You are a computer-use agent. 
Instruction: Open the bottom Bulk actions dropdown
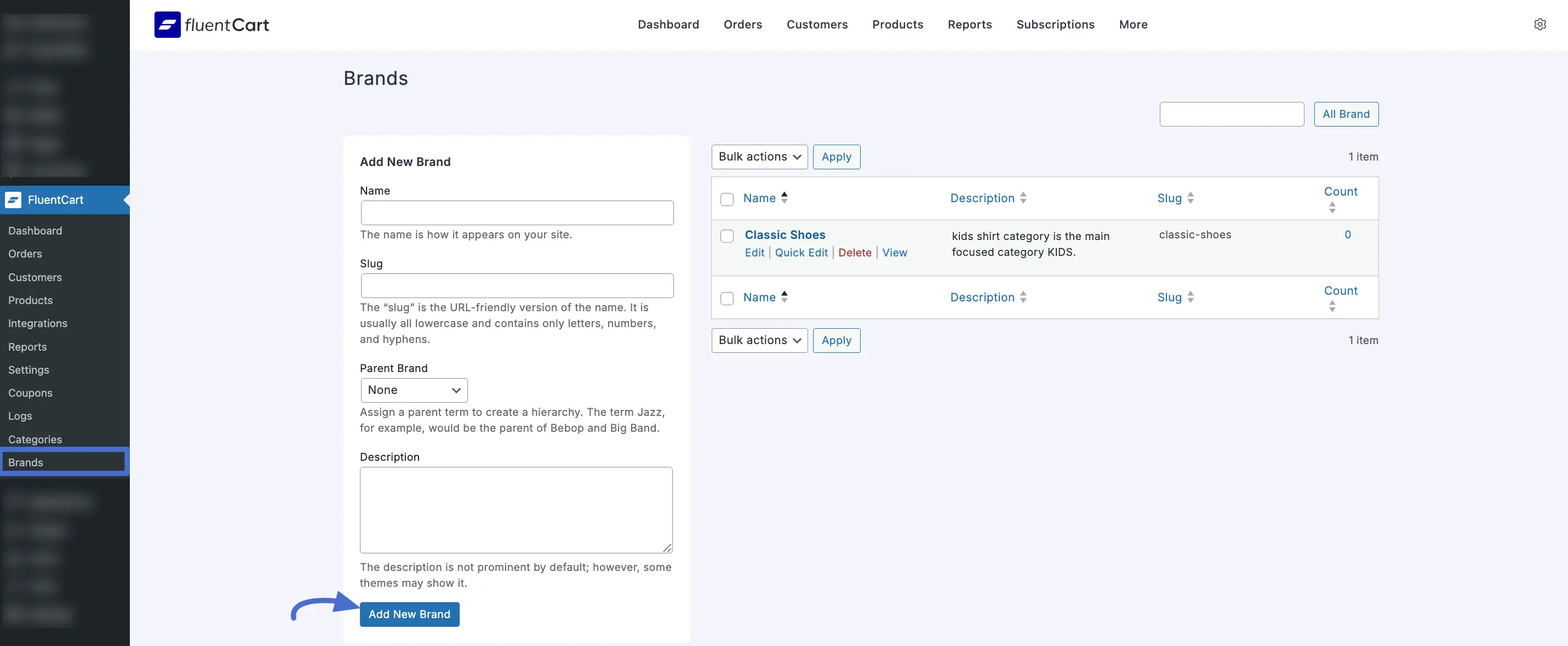click(x=759, y=340)
